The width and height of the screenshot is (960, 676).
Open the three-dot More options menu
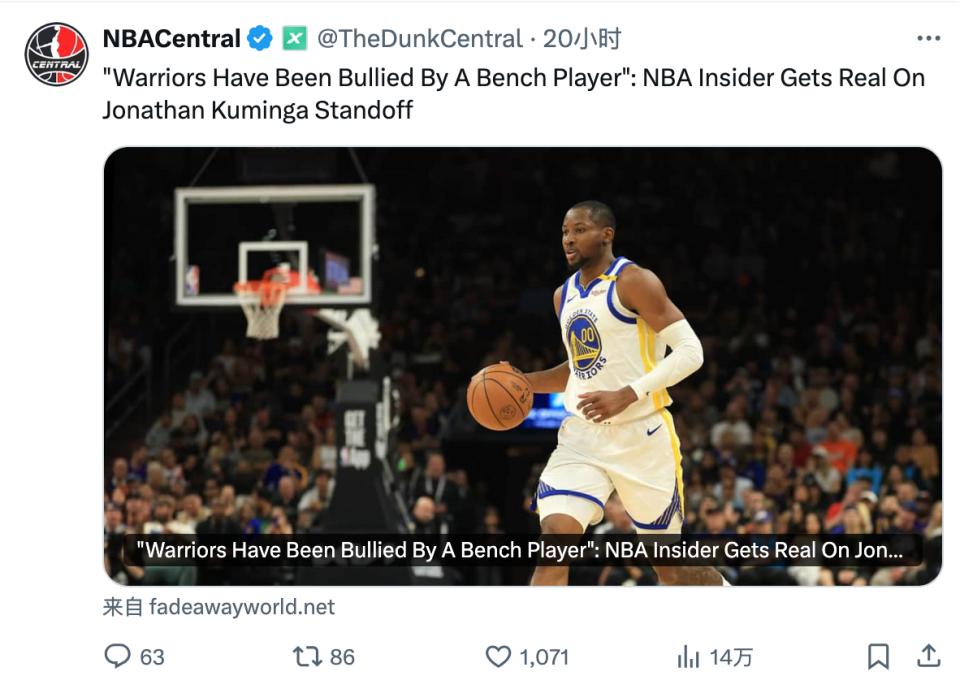(x=928, y=39)
